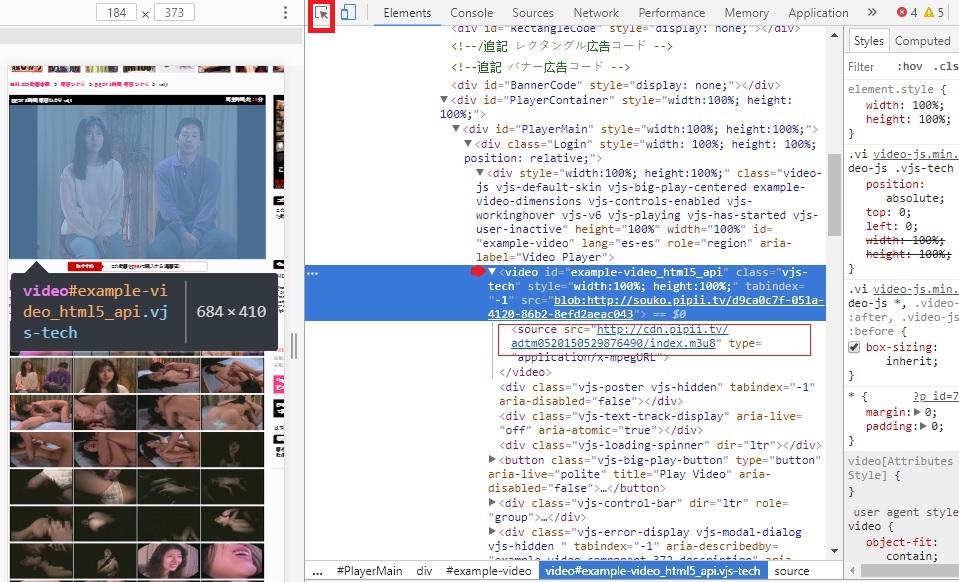959x582 pixels.
Task: Uncheck the box-sizing: inherit property checkbox
Action: (x=854, y=347)
